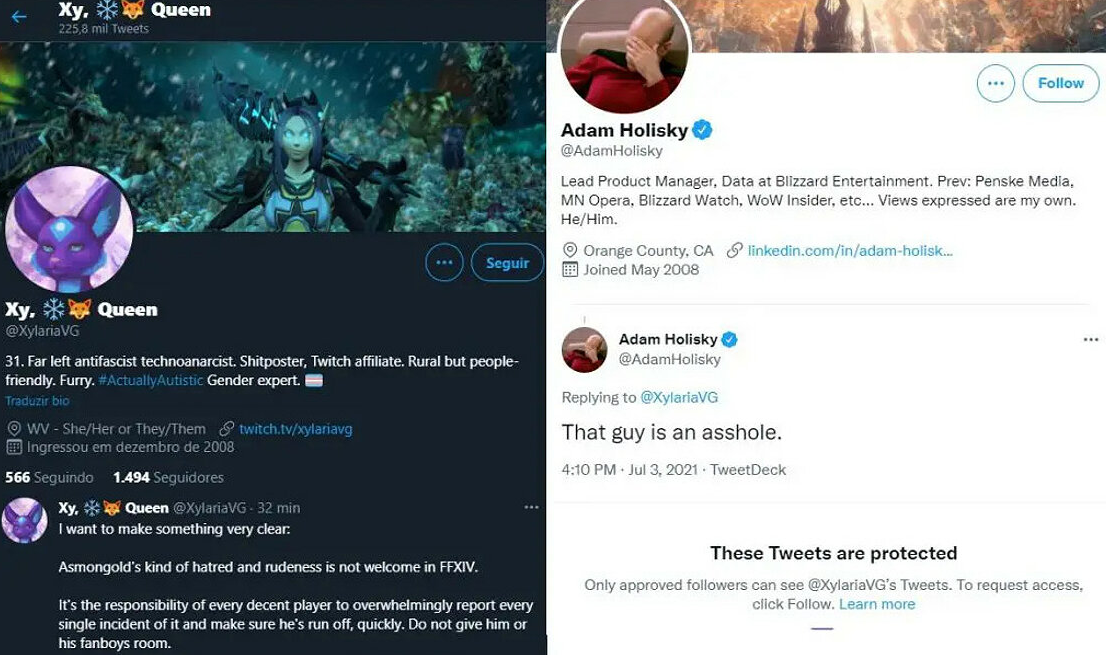Click the back arrow on Xy's profile
1106x655 pixels.
tap(18, 16)
